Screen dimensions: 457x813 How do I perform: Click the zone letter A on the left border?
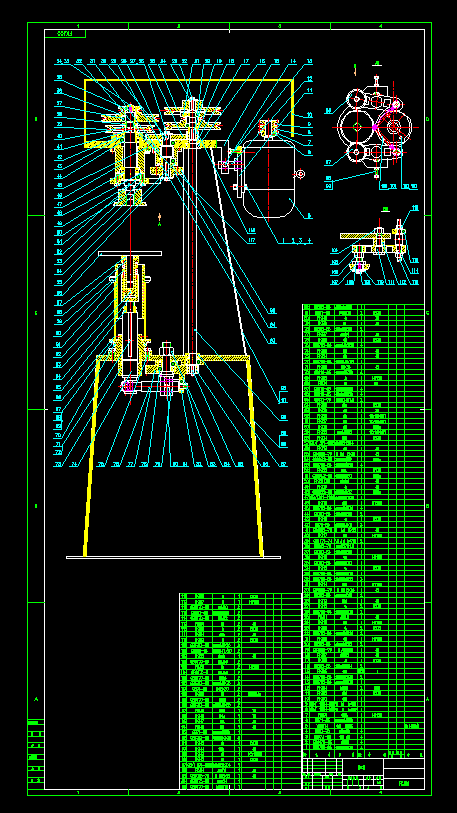(36, 699)
